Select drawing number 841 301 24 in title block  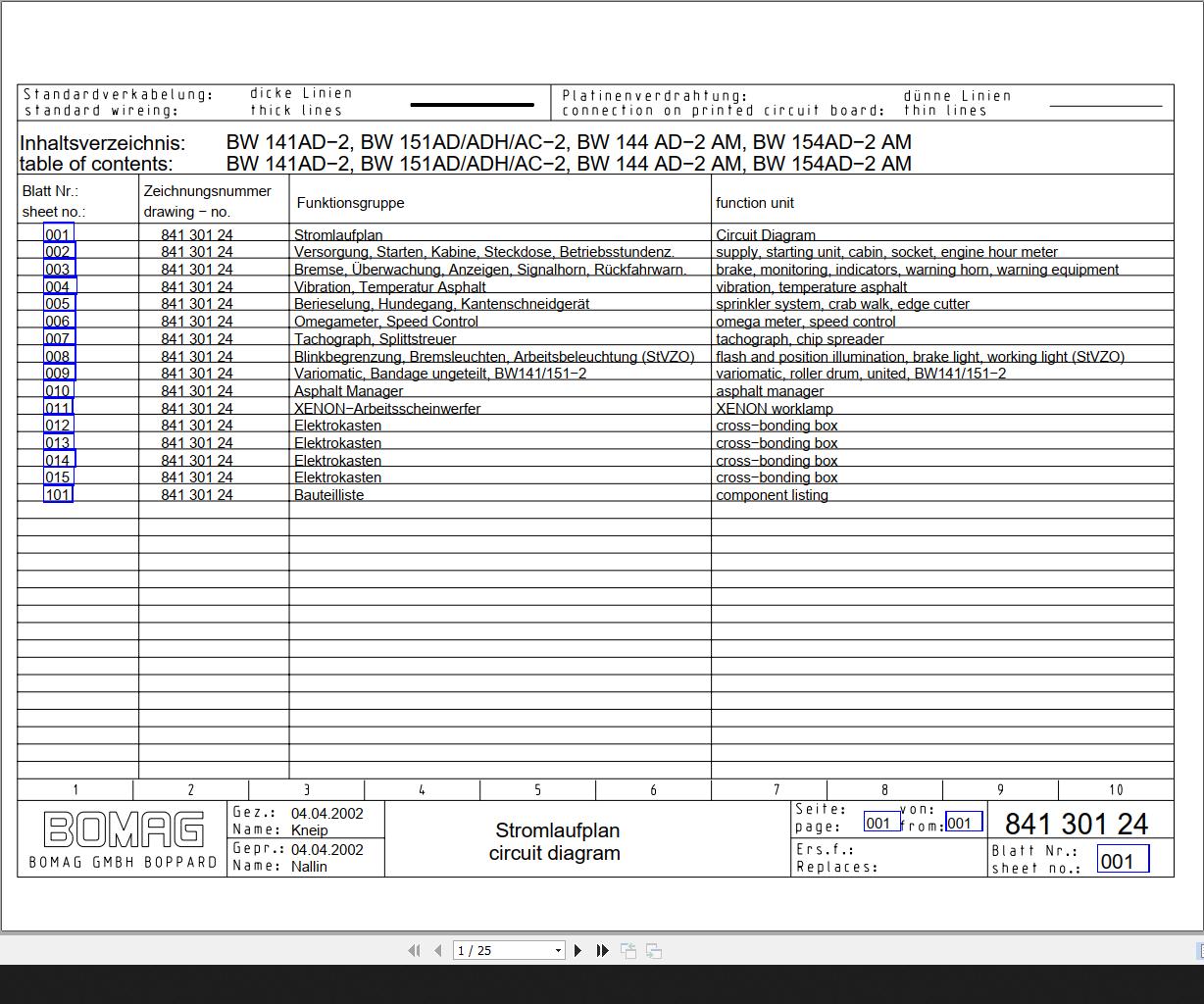pyautogui.click(x=1077, y=825)
